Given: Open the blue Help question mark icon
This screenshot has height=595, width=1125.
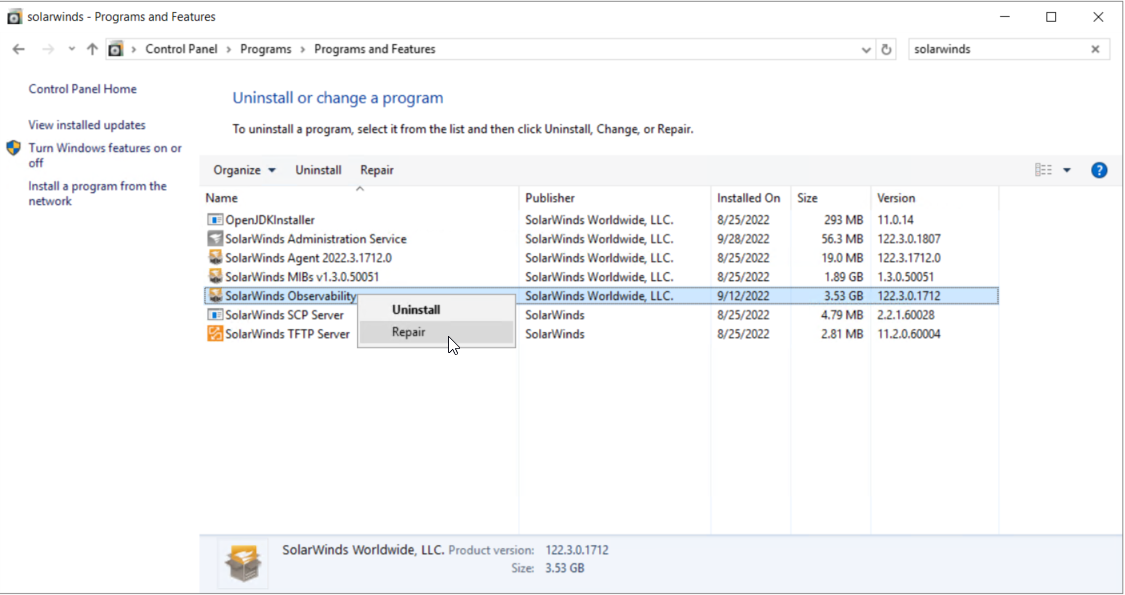Looking at the screenshot, I should coord(1099,170).
